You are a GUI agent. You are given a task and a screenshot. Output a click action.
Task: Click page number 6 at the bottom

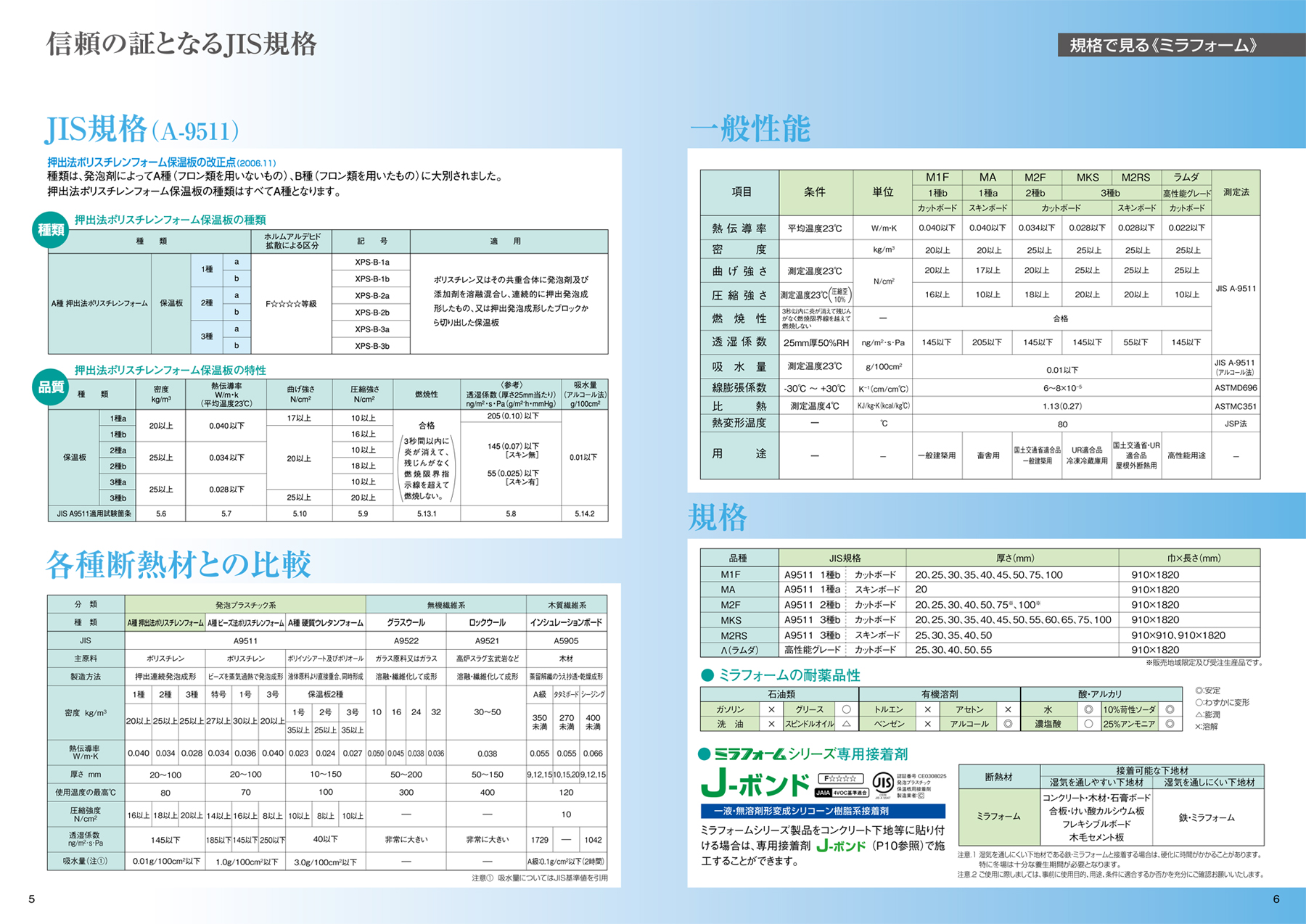coord(1276,899)
